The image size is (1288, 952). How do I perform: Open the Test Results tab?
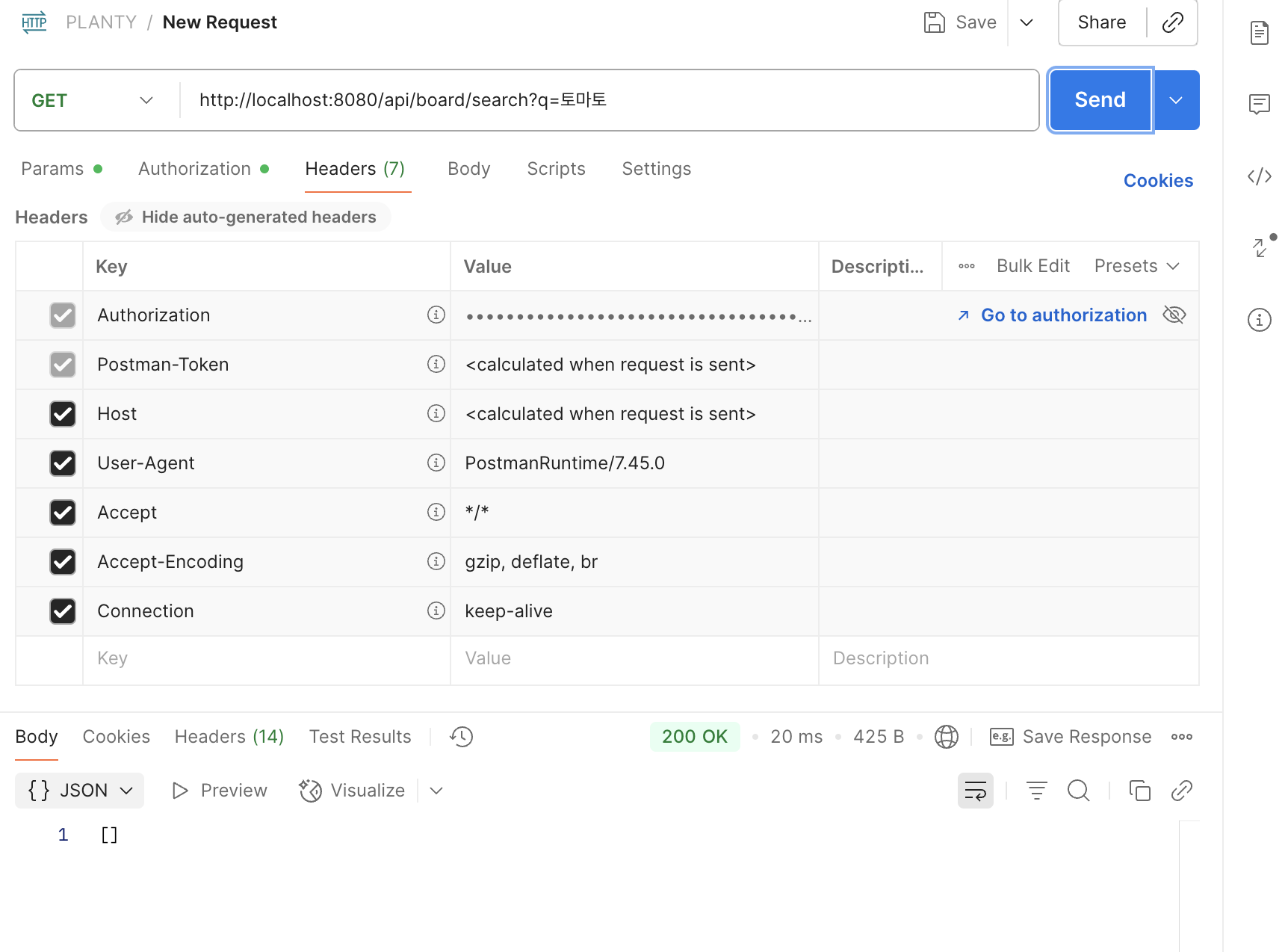pyautogui.click(x=360, y=737)
